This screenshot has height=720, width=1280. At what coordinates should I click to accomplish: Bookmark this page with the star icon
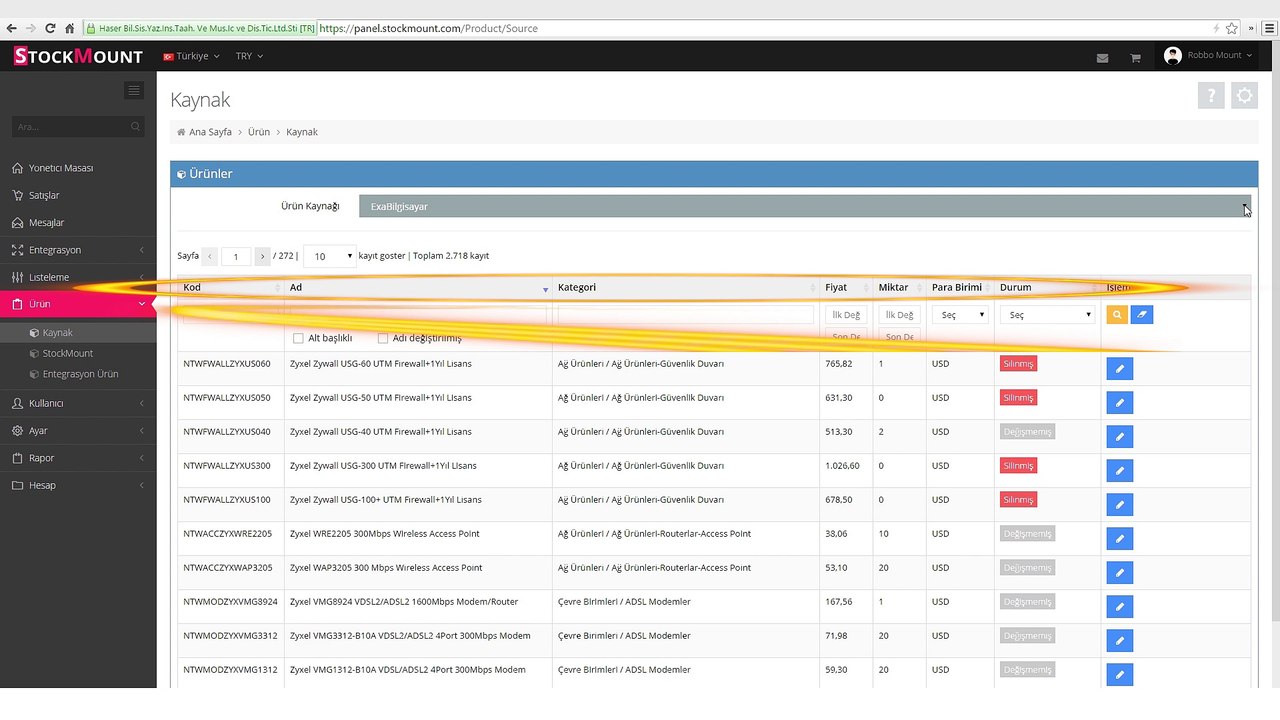(x=1232, y=28)
